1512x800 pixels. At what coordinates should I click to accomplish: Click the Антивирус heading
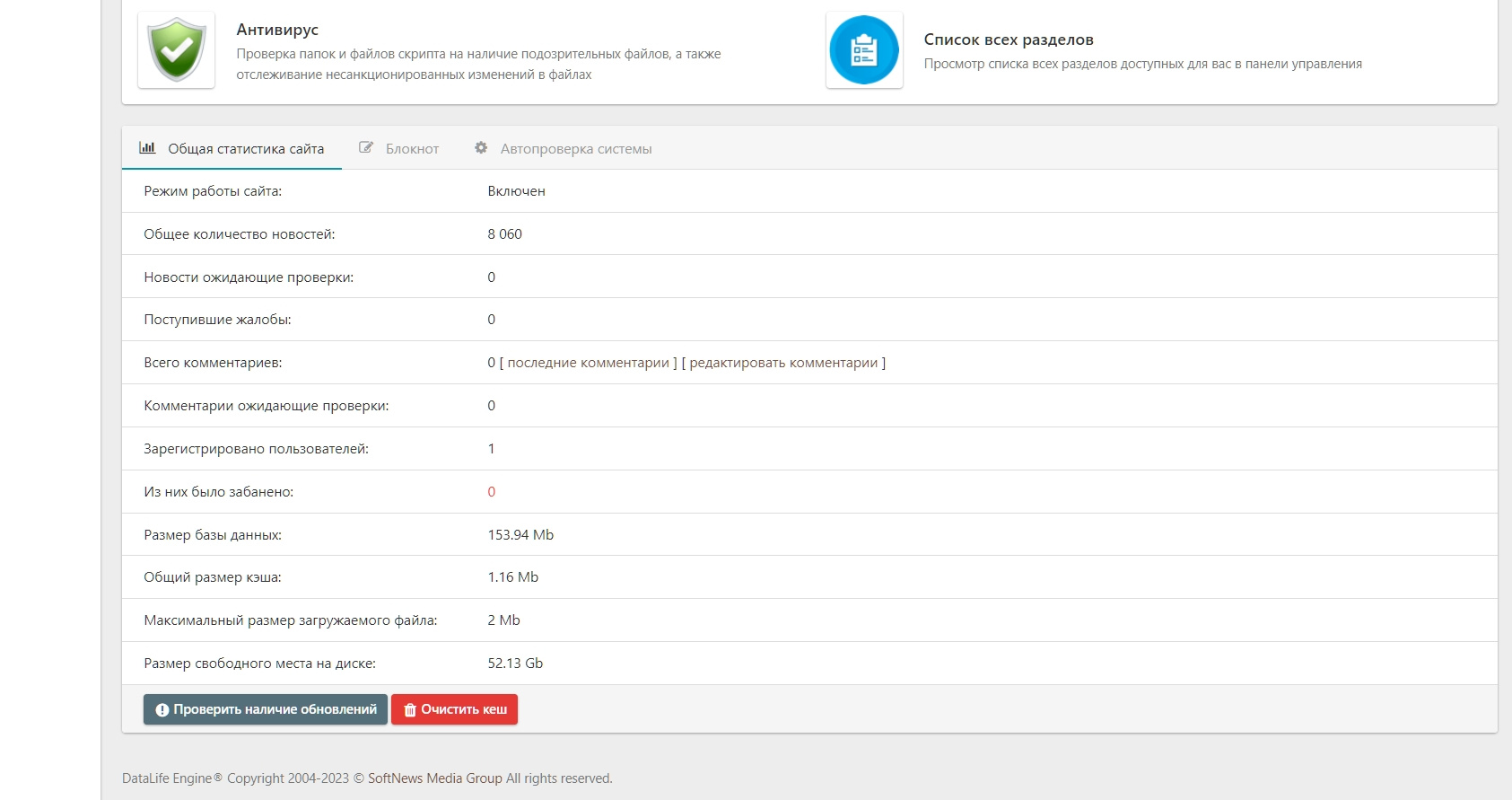[x=277, y=30]
